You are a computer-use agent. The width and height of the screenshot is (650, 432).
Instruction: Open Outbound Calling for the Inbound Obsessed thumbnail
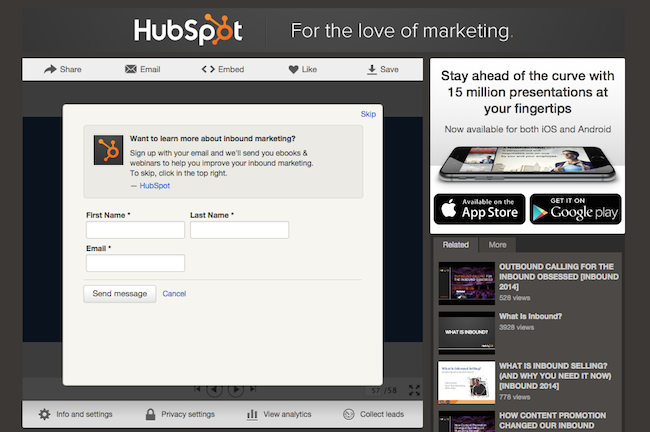click(467, 283)
